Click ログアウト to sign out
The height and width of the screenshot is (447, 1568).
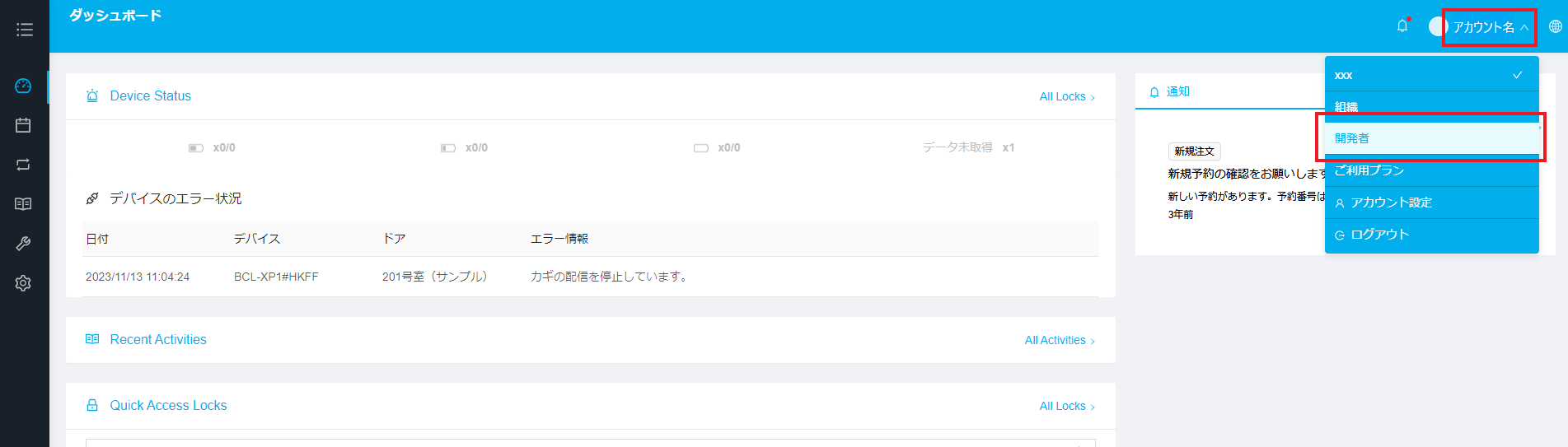[1430, 235]
